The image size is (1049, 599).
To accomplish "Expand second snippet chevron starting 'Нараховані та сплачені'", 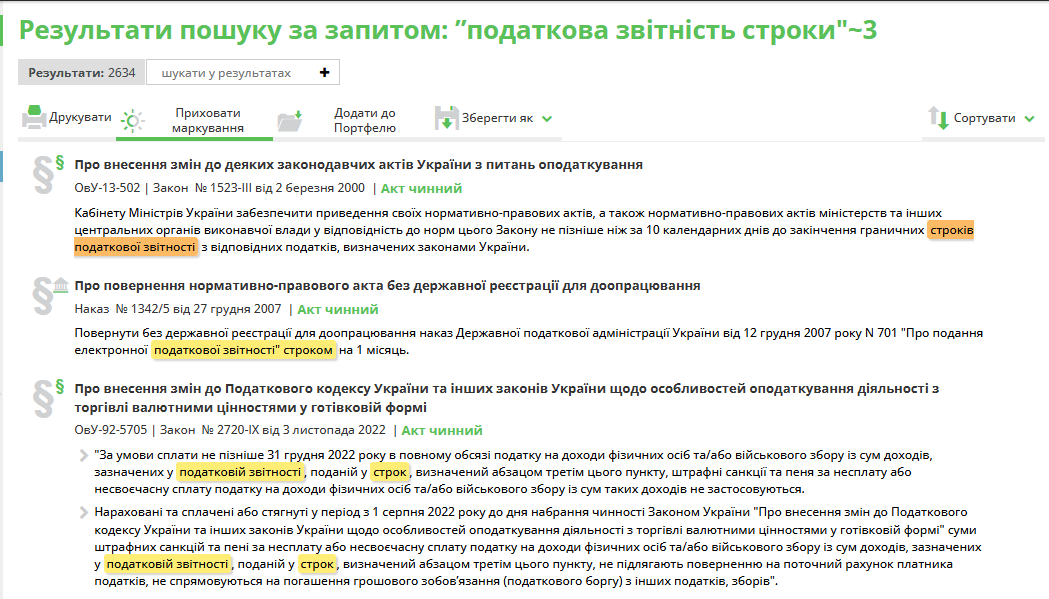I will (x=84, y=514).
